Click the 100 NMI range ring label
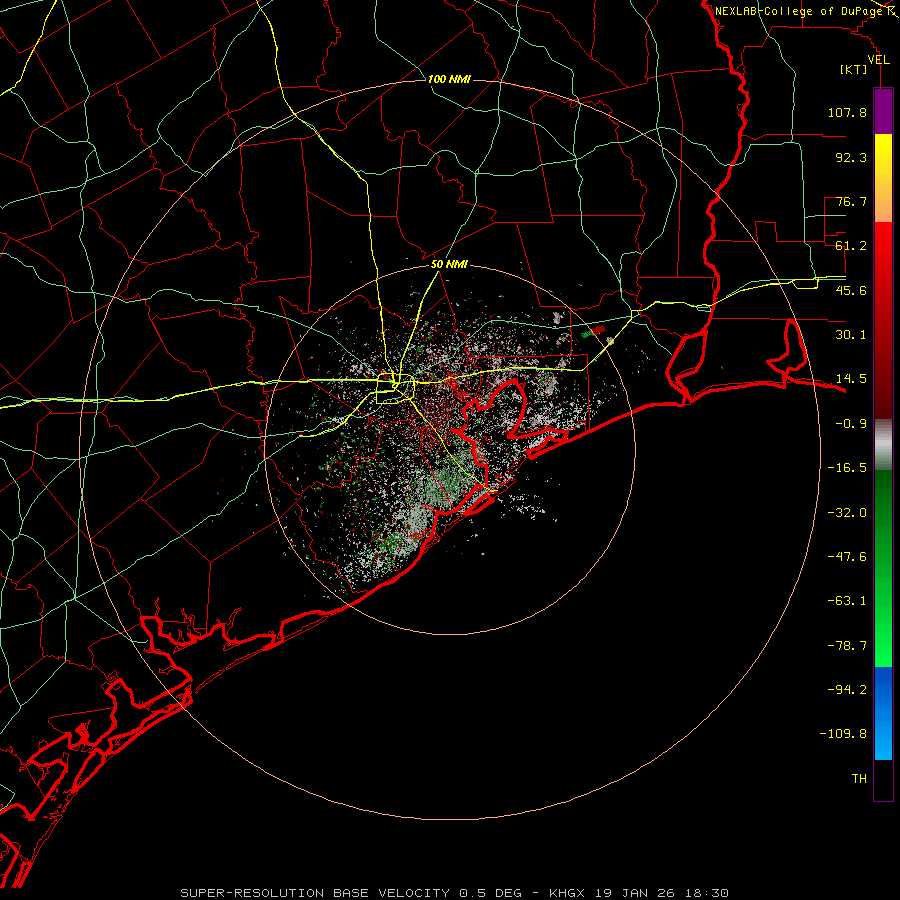Image resolution: width=900 pixels, height=900 pixels. coord(449,79)
